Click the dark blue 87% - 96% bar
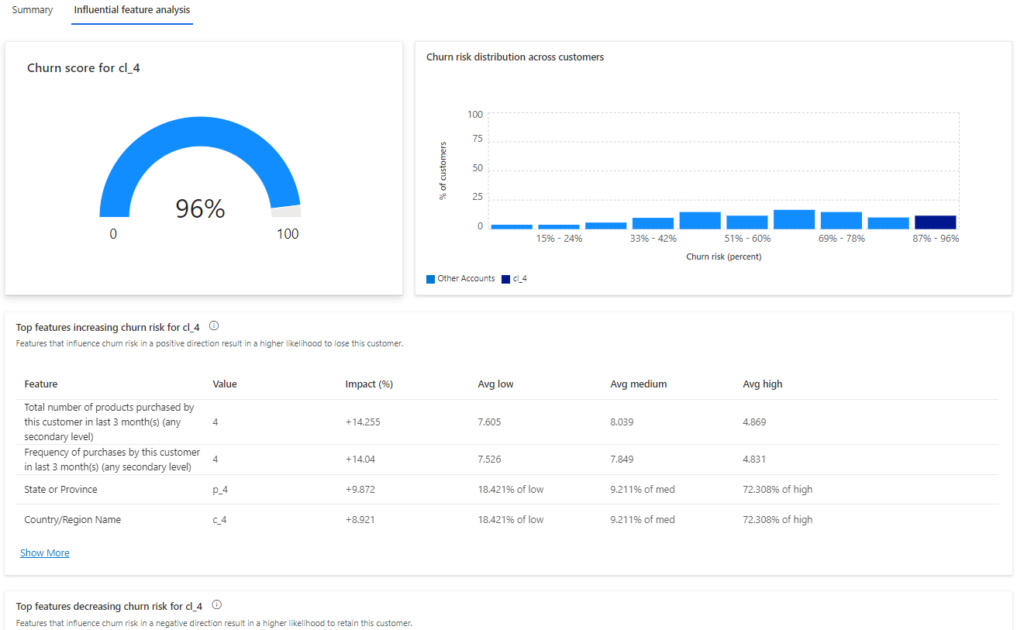Screen dimensions: 1024x630 coord(935,222)
